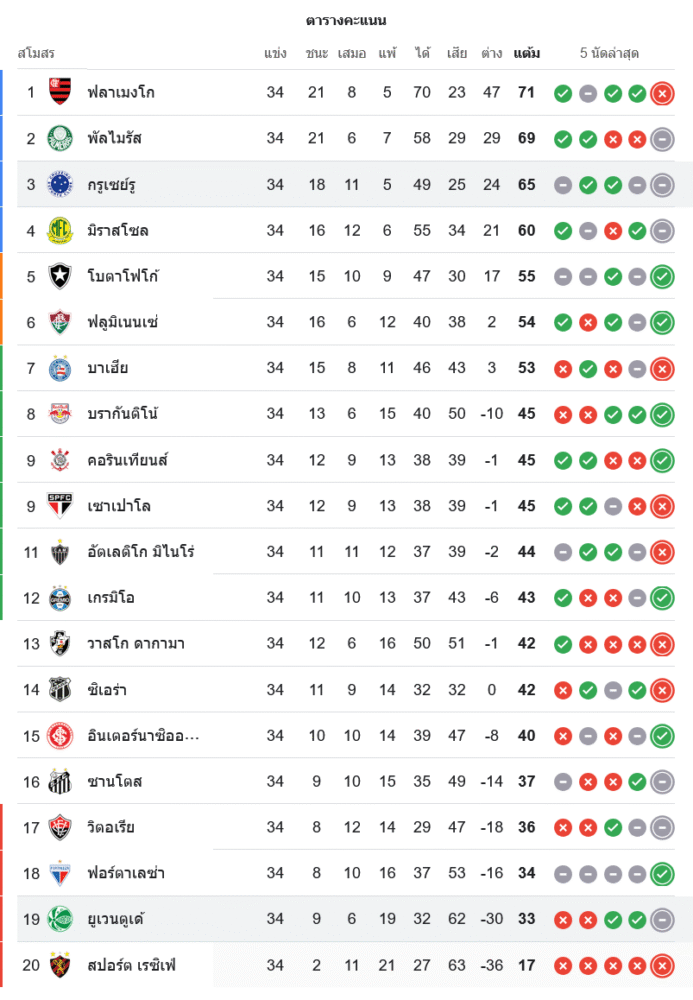Click the 5 นัดล่าสุด column header
The height and width of the screenshot is (1000, 693).
[609, 53]
